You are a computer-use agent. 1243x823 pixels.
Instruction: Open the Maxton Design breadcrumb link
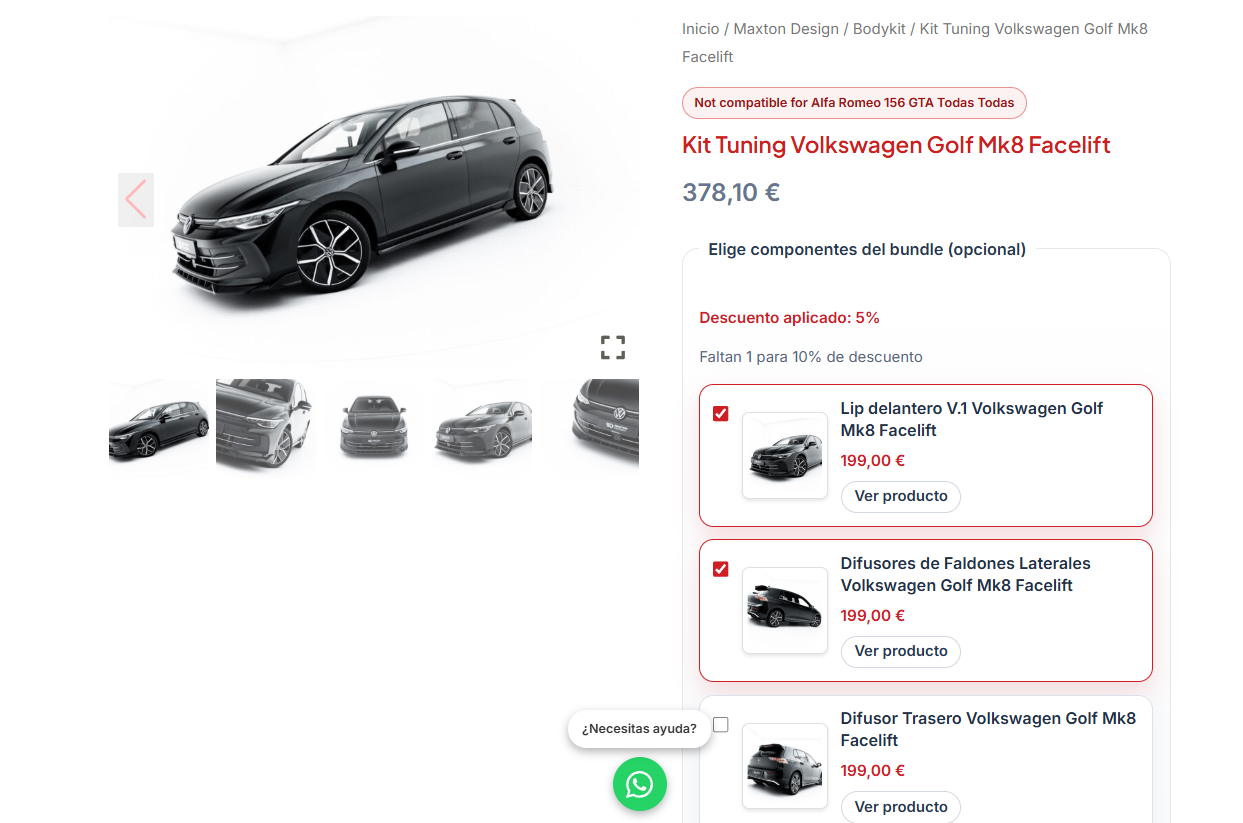click(786, 28)
